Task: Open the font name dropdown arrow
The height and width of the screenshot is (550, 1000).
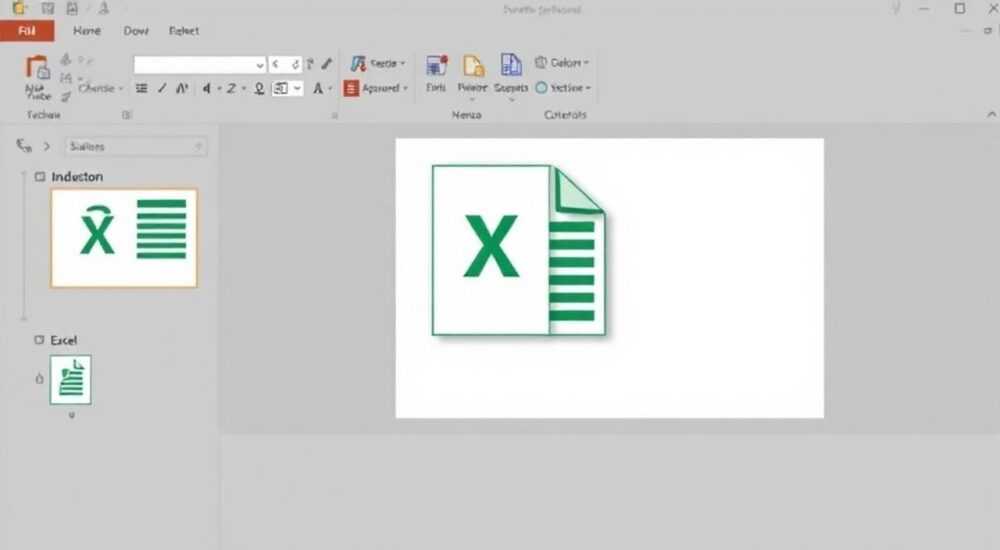Action: pos(260,65)
